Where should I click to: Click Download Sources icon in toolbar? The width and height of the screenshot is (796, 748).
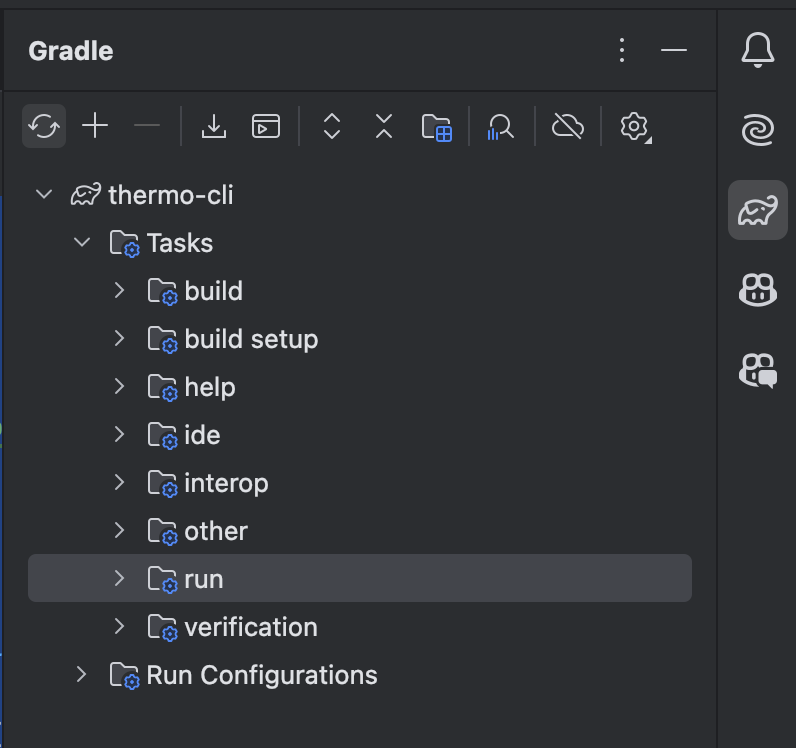point(214,126)
